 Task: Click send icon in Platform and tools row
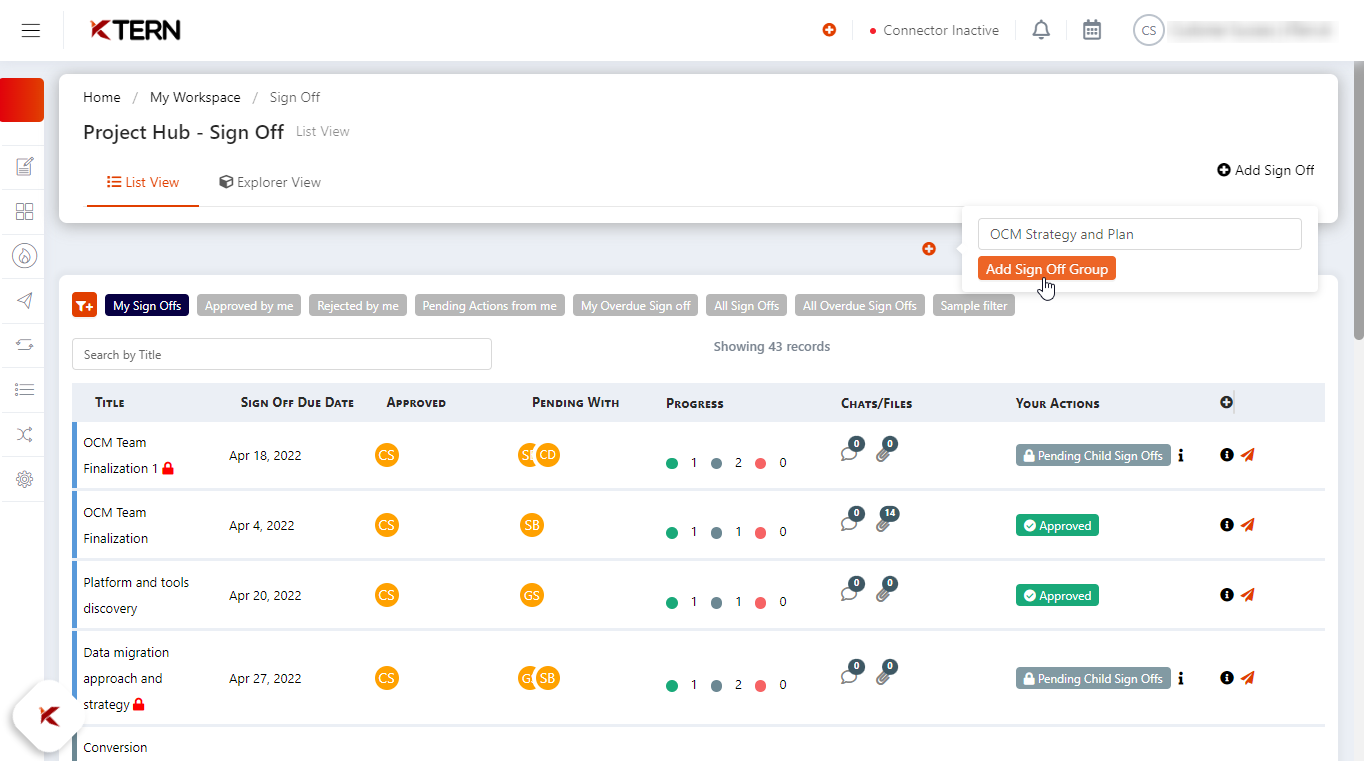point(1247,595)
